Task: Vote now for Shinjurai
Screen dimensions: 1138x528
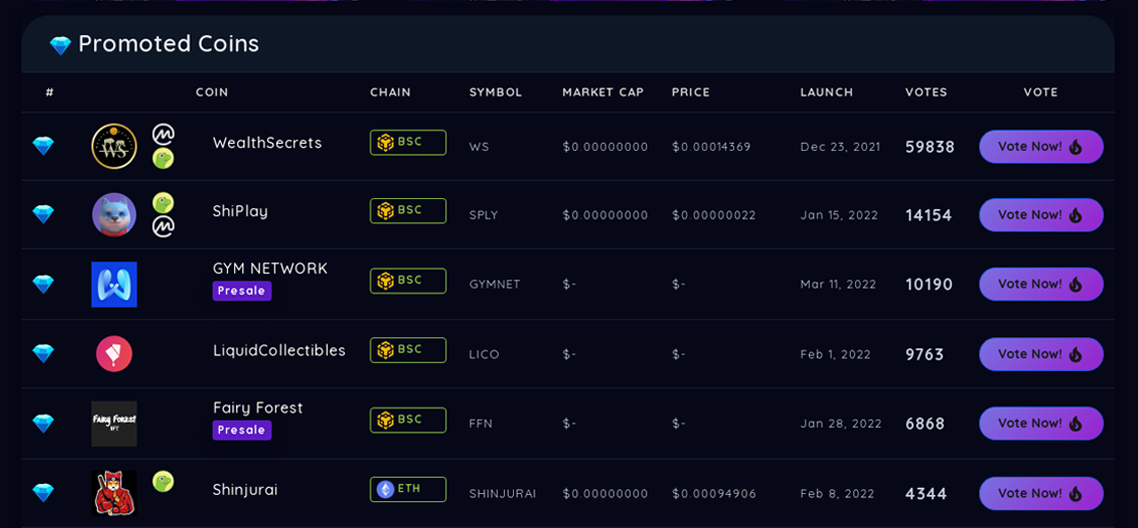Action: coord(1041,493)
